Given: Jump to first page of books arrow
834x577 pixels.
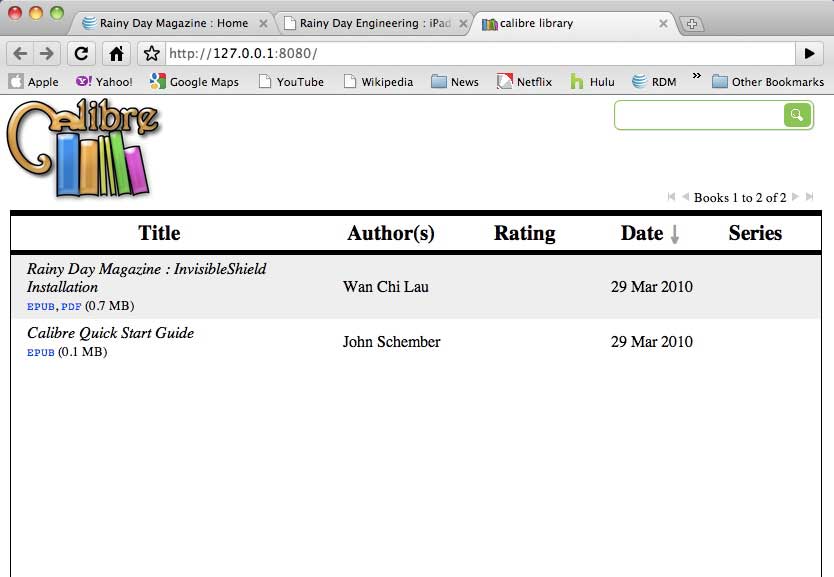Looking at the screenshot, I should (x=671, y=197).
